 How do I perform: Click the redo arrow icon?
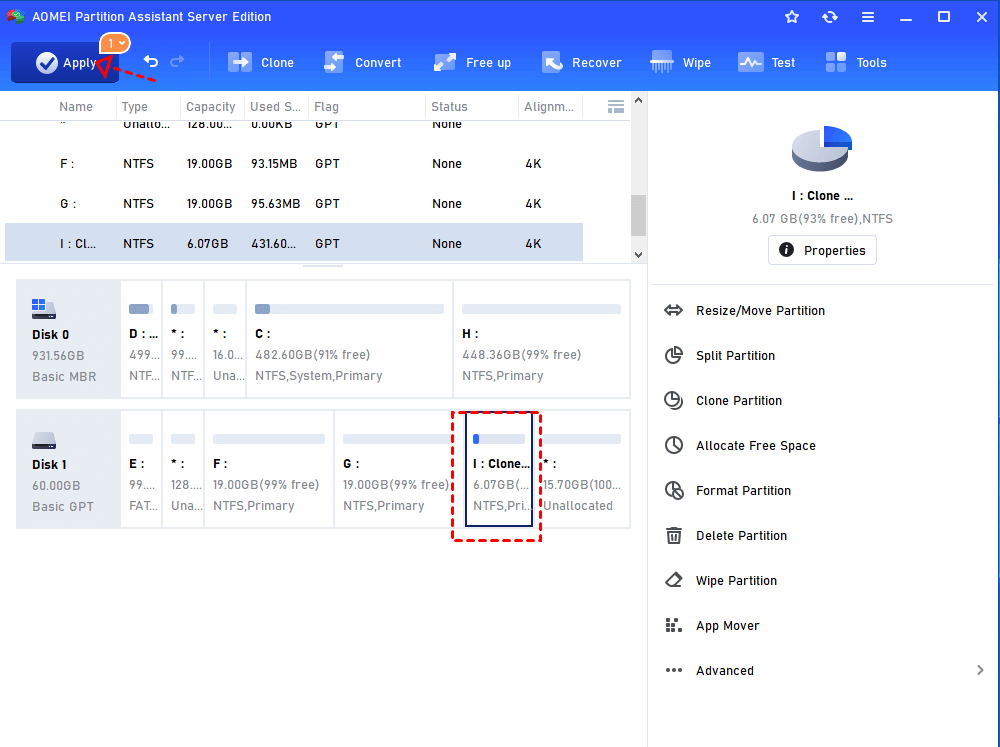coord(177,62)
